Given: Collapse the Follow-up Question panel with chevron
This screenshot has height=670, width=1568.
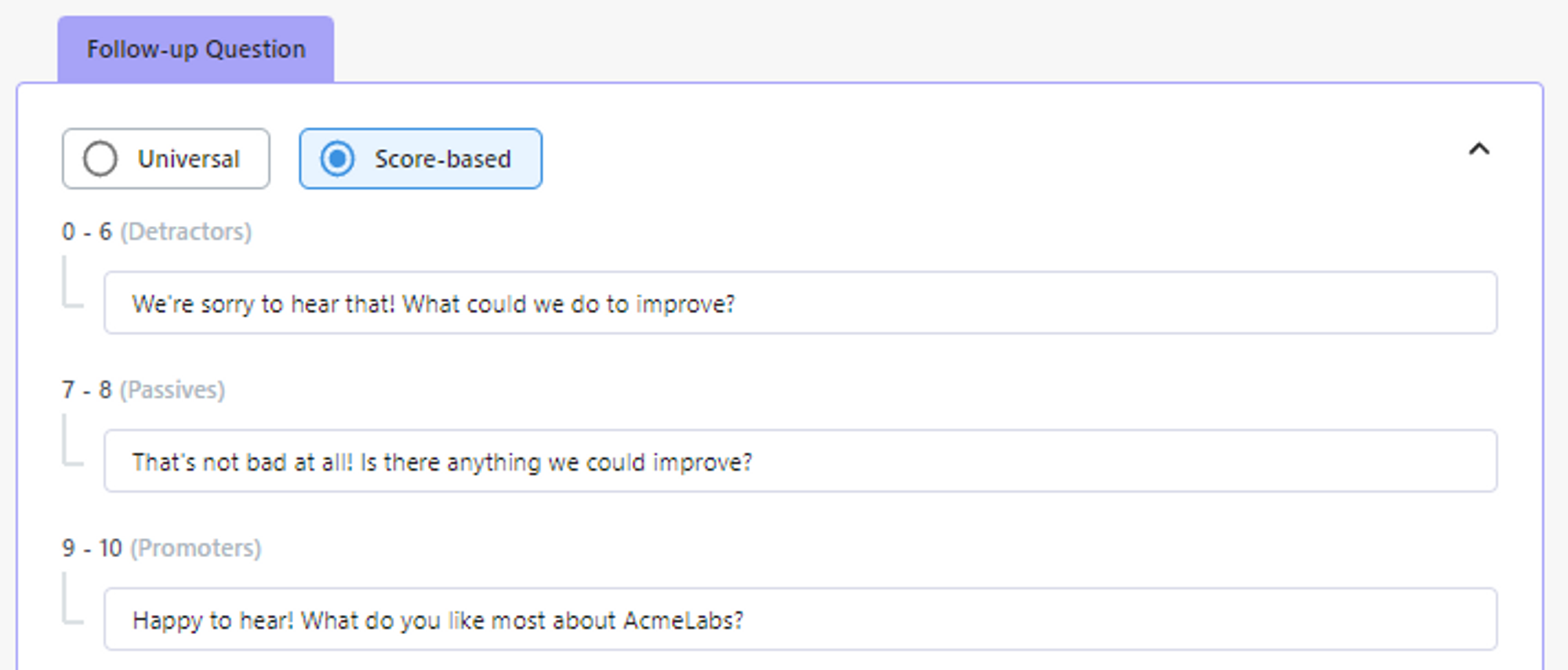Looking at the screenshot, I should 1479,149.
